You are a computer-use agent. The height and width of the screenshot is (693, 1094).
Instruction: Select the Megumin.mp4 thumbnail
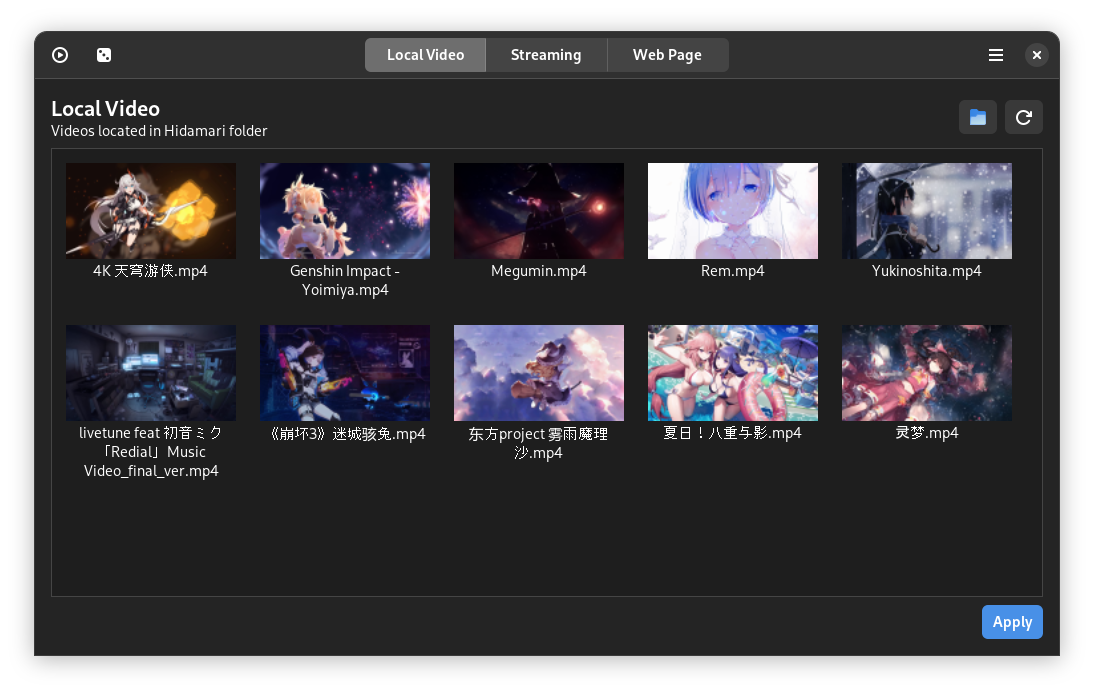(539, 211)
